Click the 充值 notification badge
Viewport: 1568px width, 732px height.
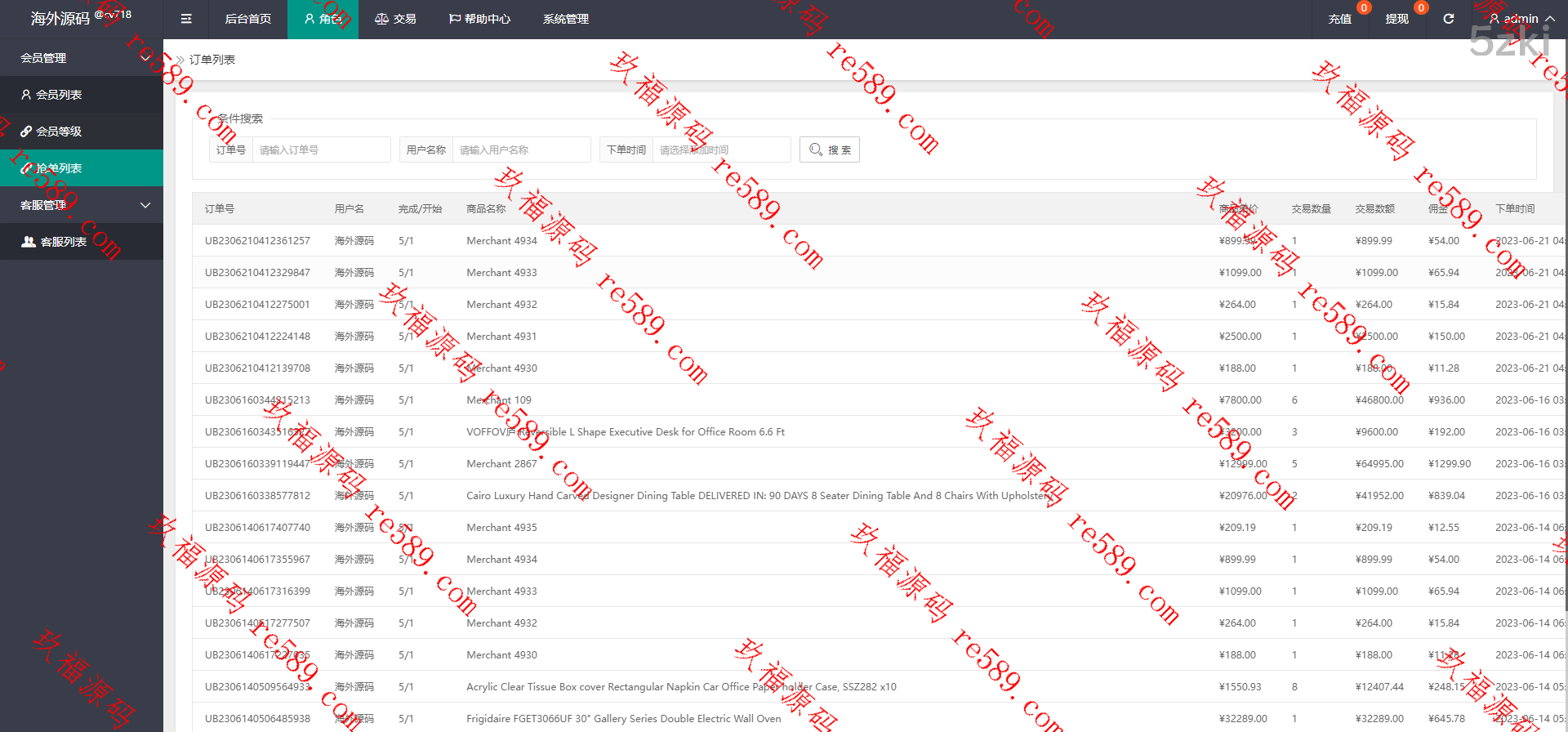pos(1363,8)
